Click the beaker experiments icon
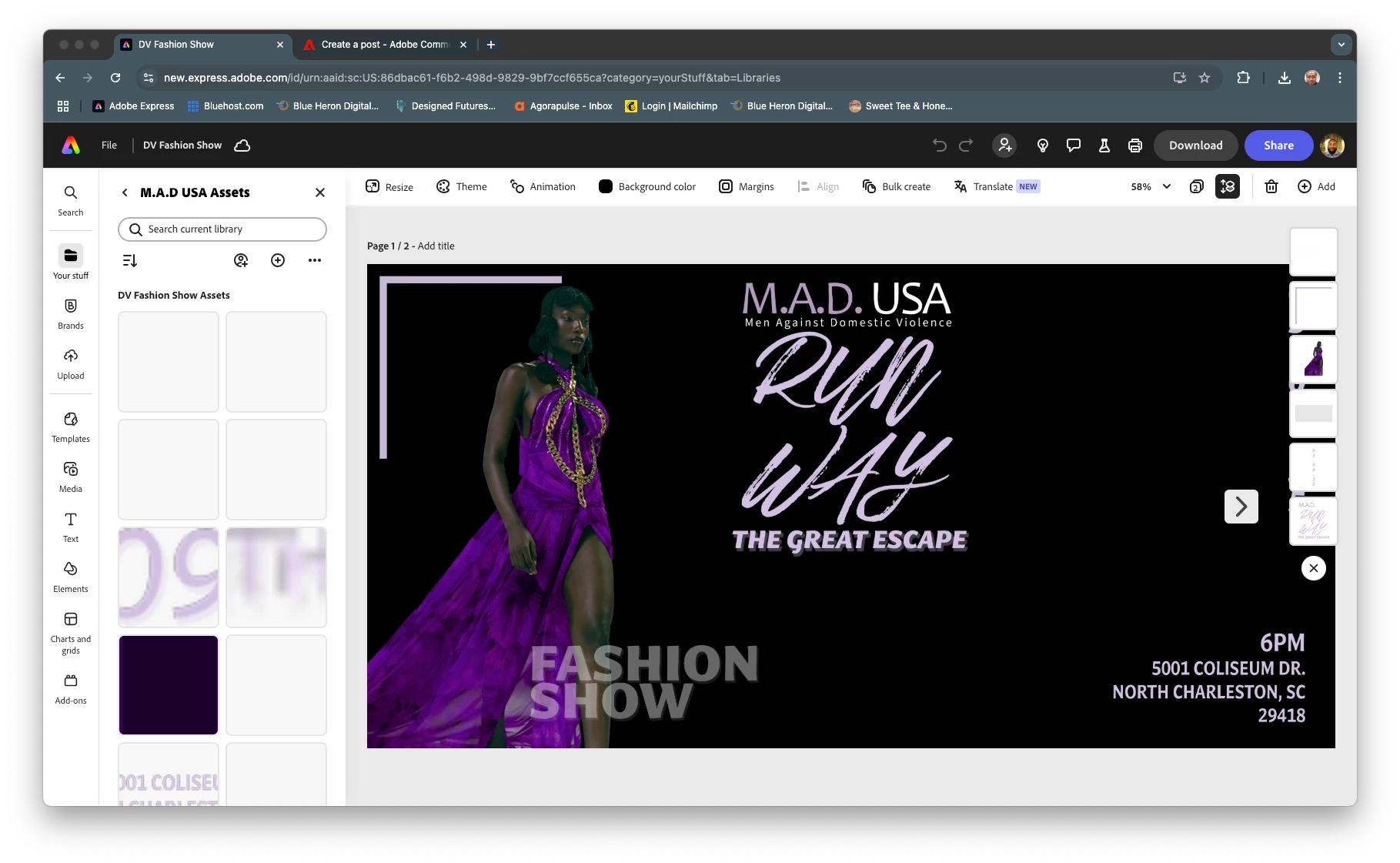1400x863 pixels. (1104, 146)
